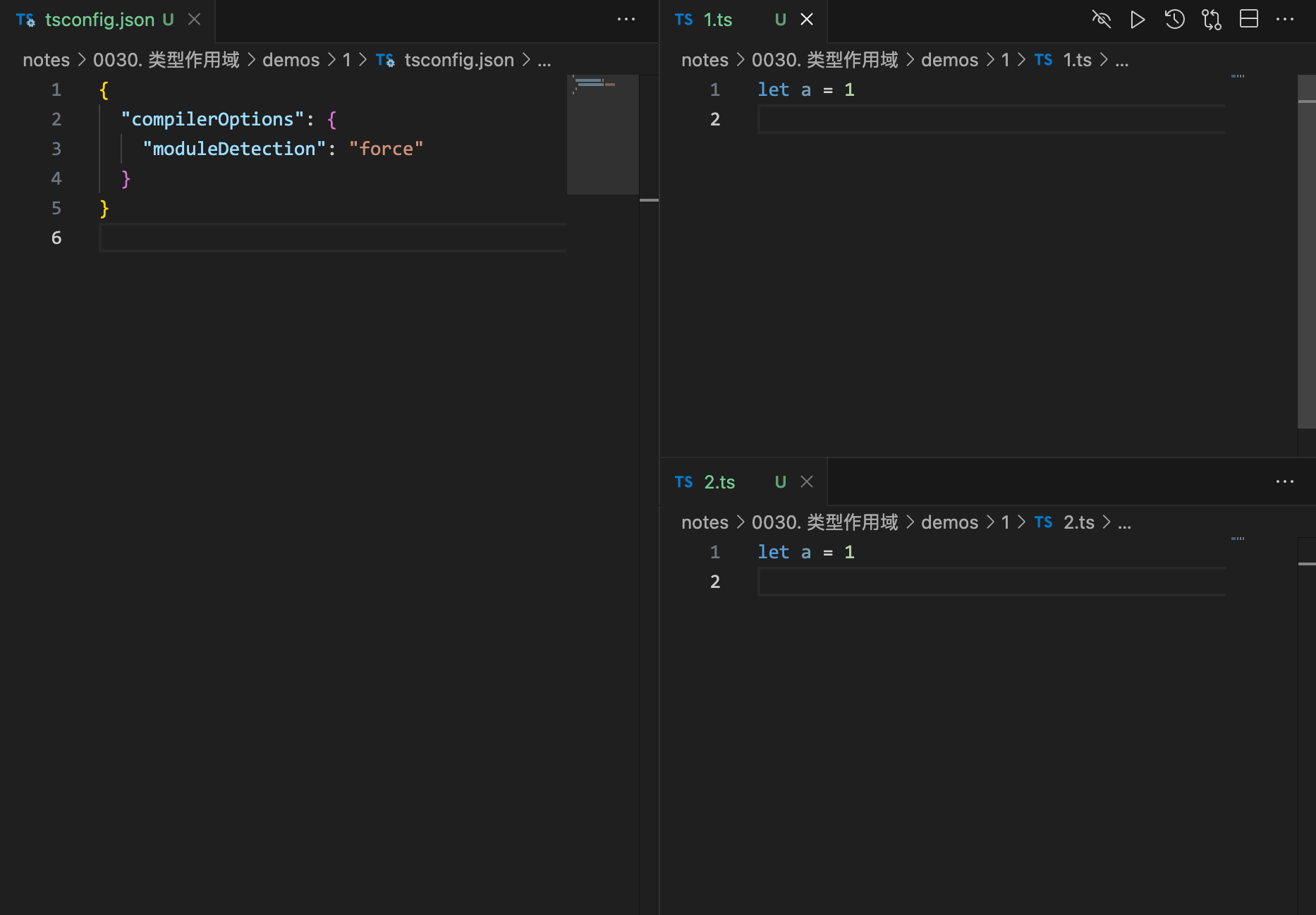Close the 2.ts tab
Image resolution: width=1316 pixels, height=915 pixels.
click(807, 482)
